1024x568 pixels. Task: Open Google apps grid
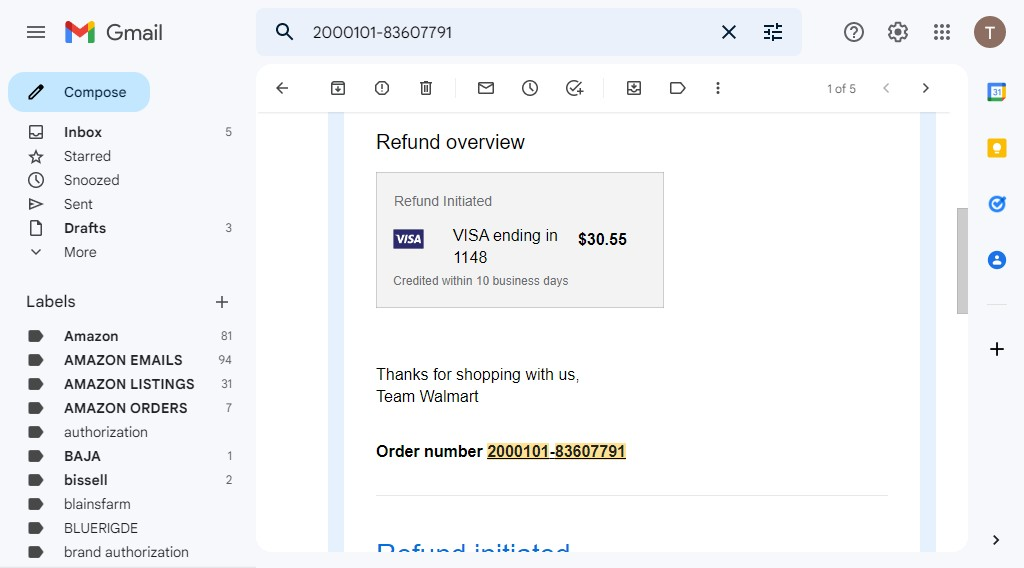pyautogui.click(x=942, y=32)
